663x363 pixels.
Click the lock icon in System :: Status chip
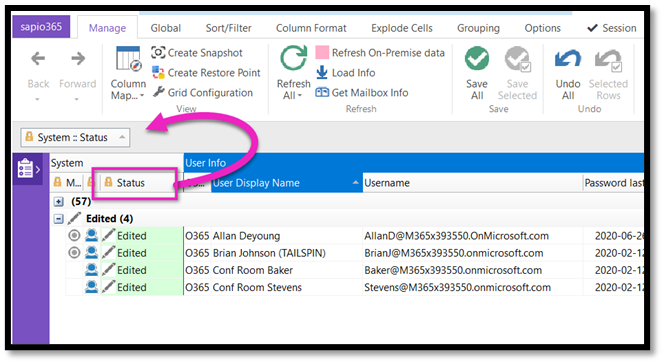29,137
